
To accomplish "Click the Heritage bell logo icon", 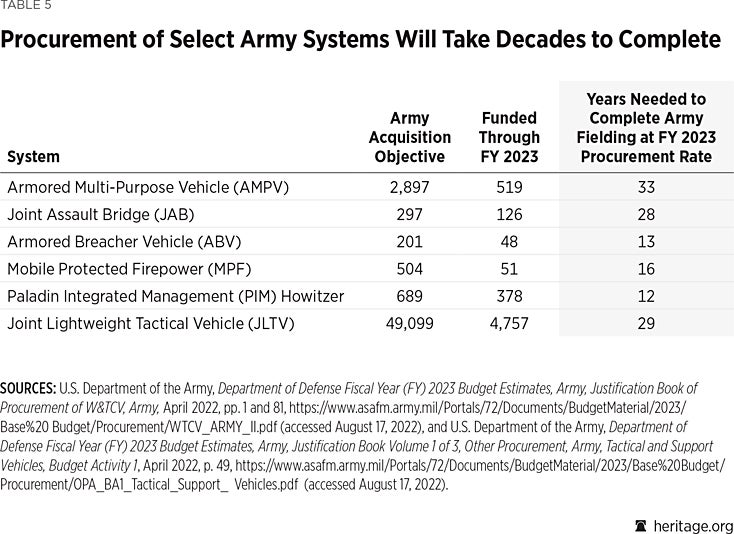I will (x=641, y=526).
